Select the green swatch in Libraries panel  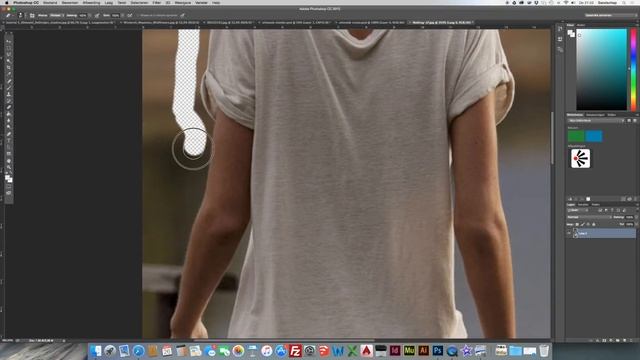[x=576, y=136]
